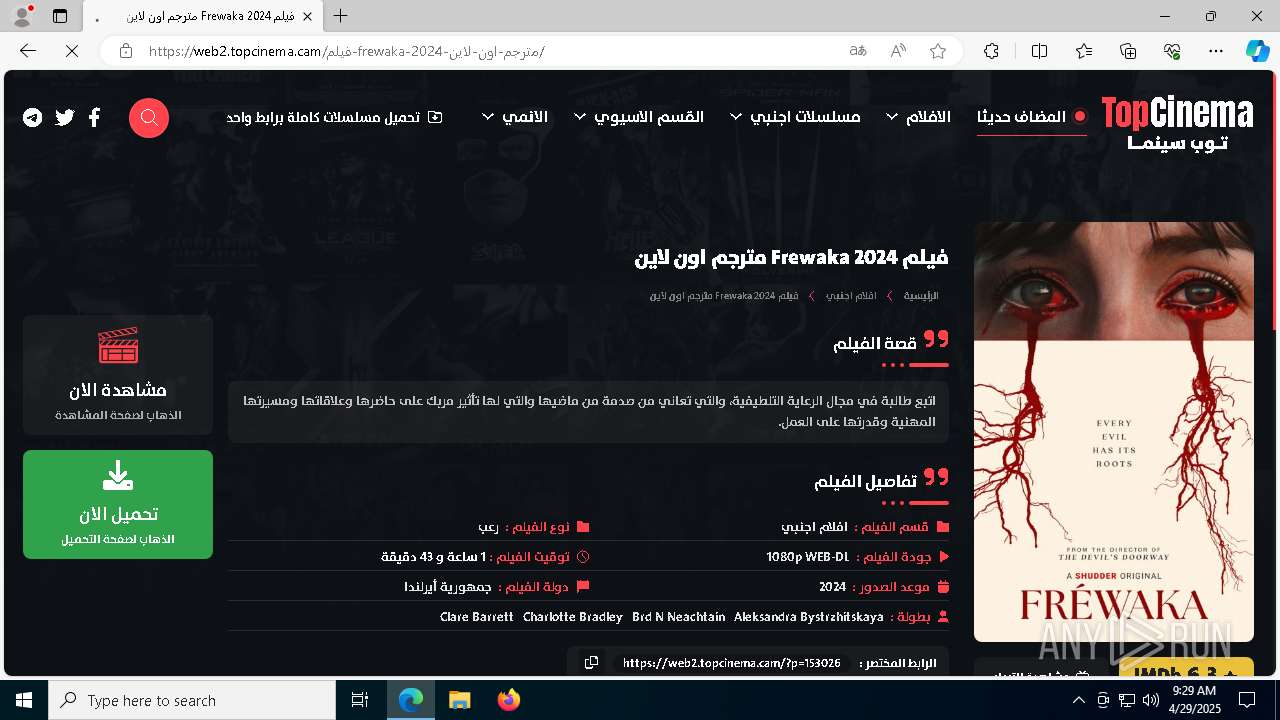Open tab actions menu icon
Screen dimensions: 1280x720
tap(60, 16)
